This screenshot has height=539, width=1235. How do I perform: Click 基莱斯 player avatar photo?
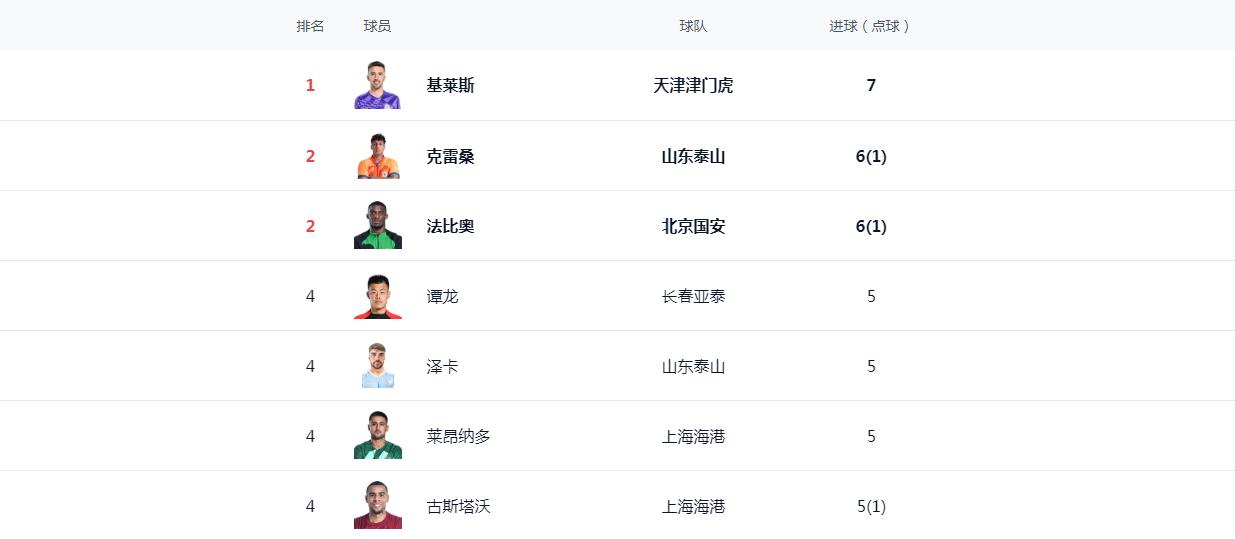377,85
